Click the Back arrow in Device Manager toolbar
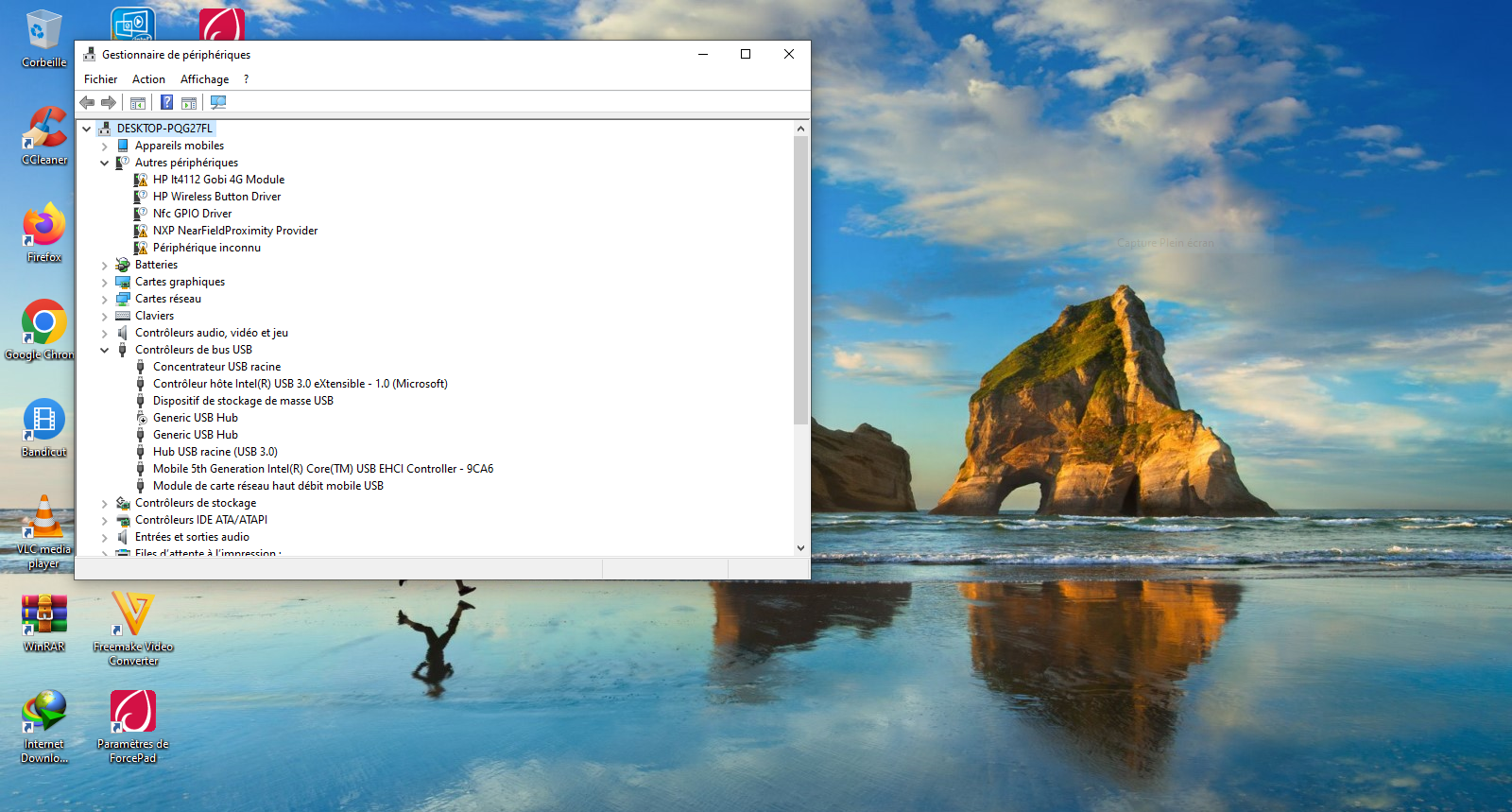The width and height of the screenshot is (1512, 812). [87, 102]
